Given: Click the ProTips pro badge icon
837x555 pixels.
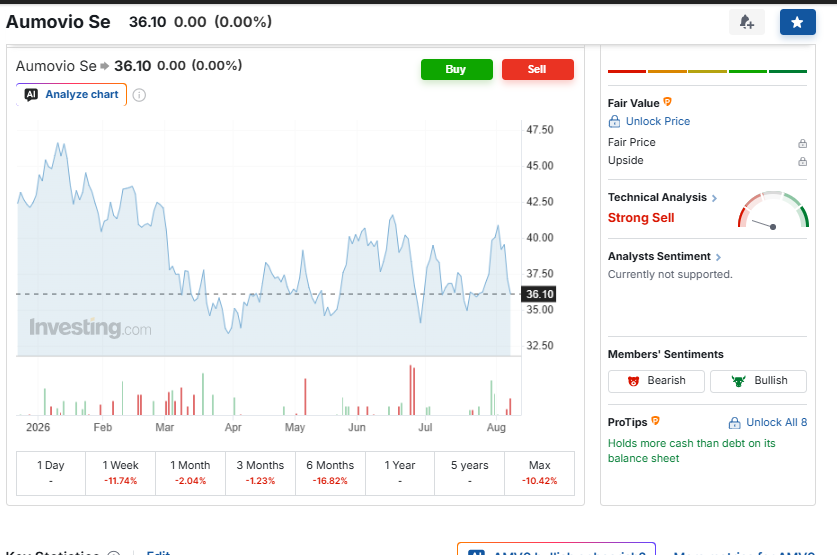Looking at the screenshot, I should [x=656, y=421].
